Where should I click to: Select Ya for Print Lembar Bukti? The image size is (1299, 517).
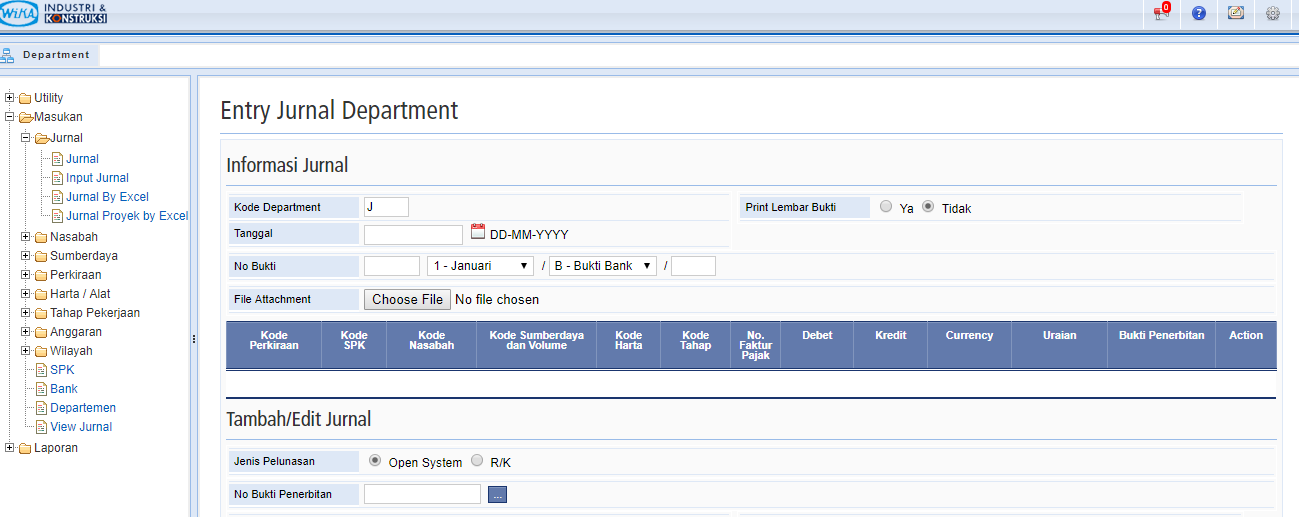click(x=886, y=207)
